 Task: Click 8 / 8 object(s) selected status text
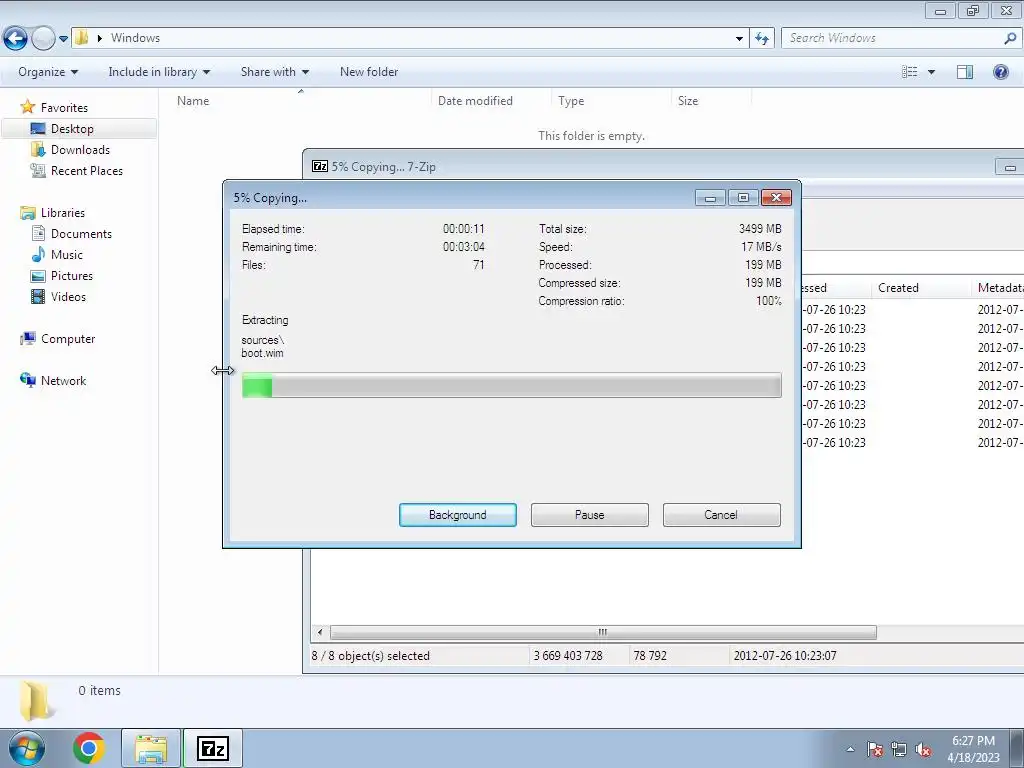tap(370, 656)
